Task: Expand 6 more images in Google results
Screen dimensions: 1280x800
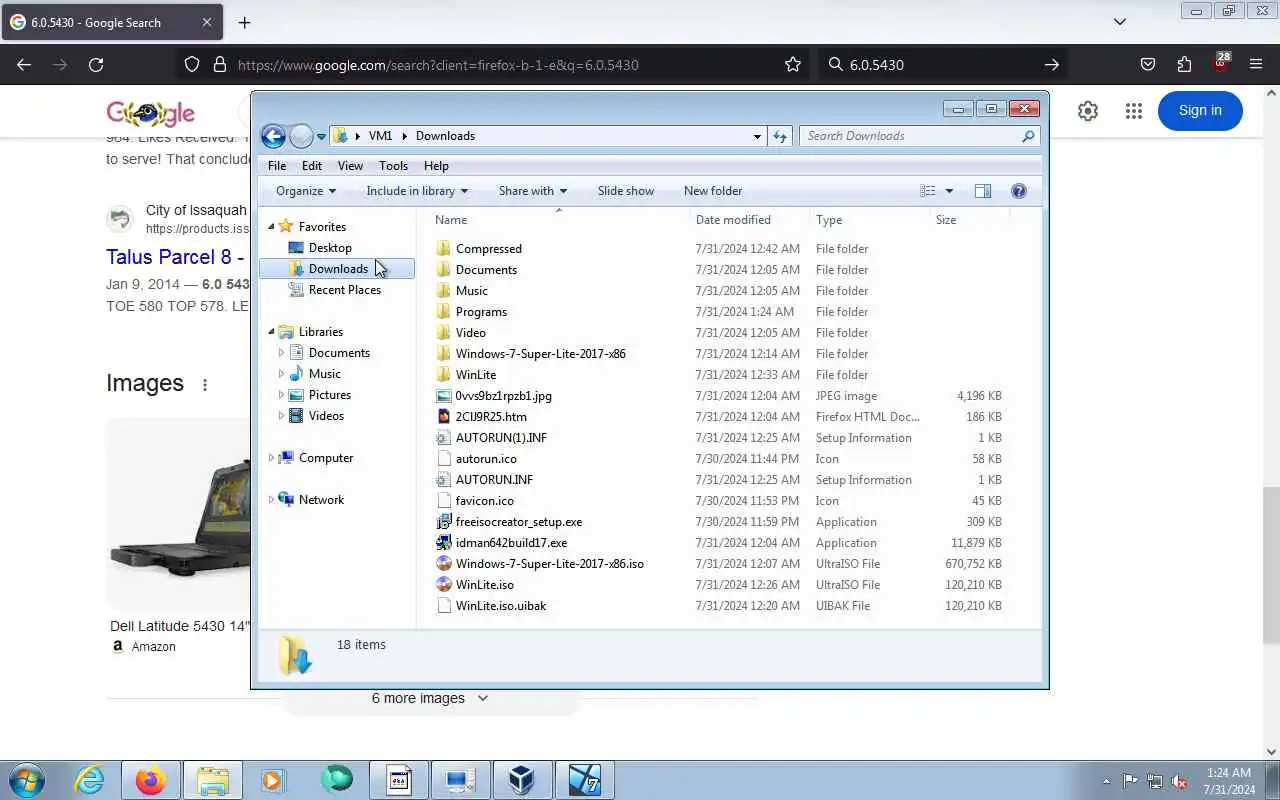Action: click(430, 698)
